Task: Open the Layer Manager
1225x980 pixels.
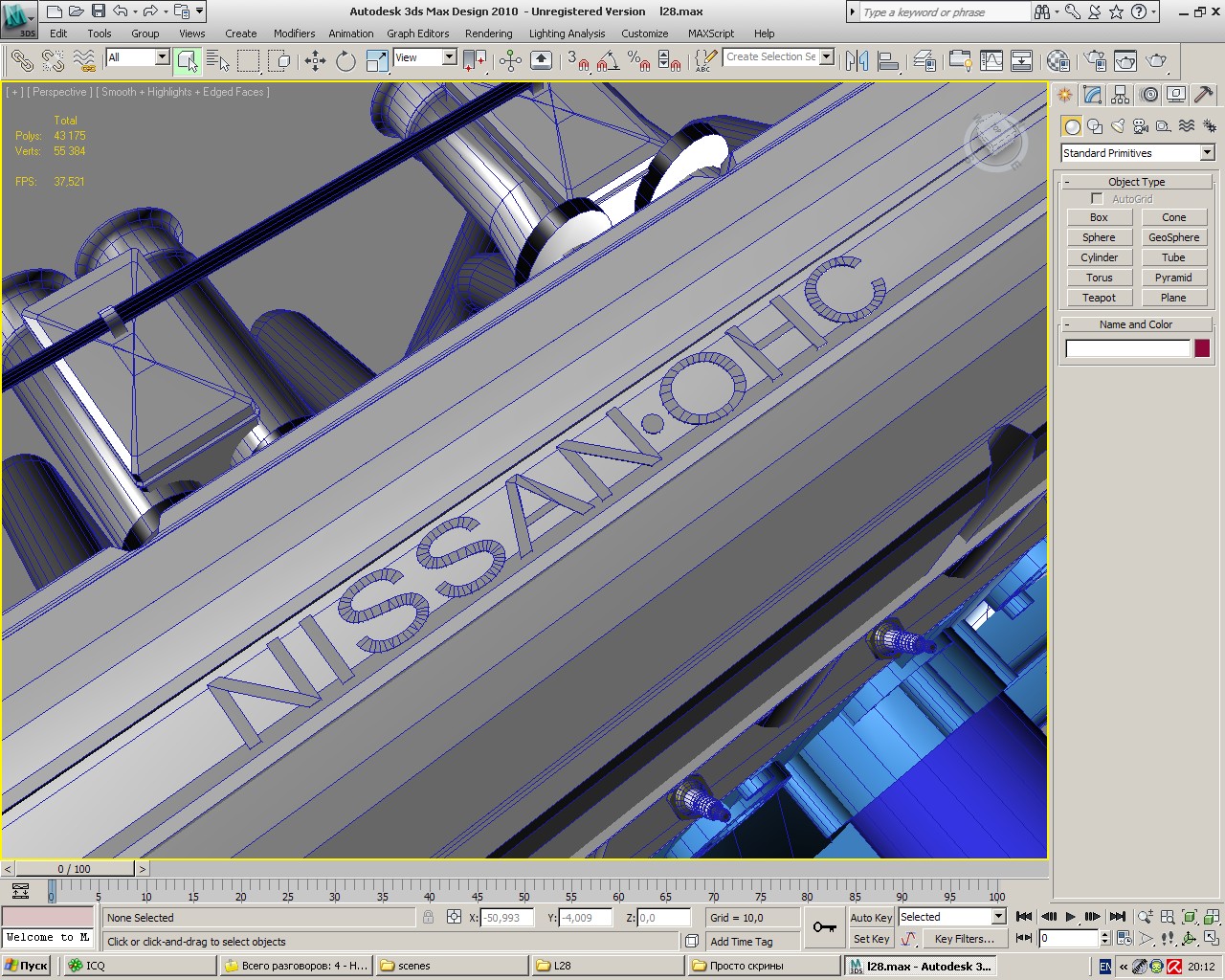Action: 924,61
